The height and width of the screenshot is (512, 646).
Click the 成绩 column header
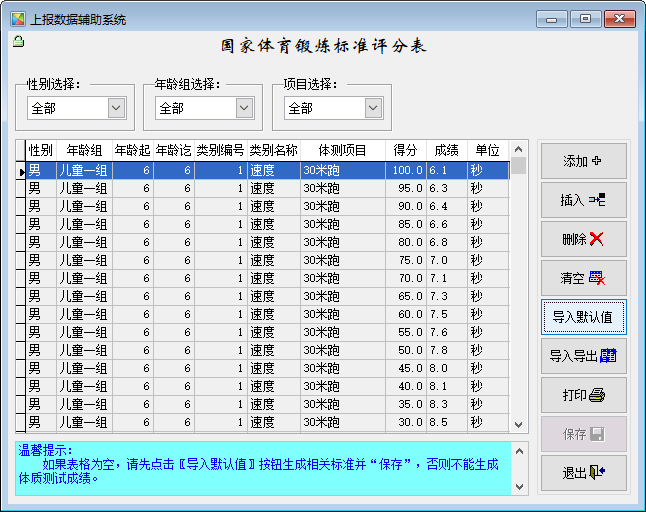(x=447, y=150)
